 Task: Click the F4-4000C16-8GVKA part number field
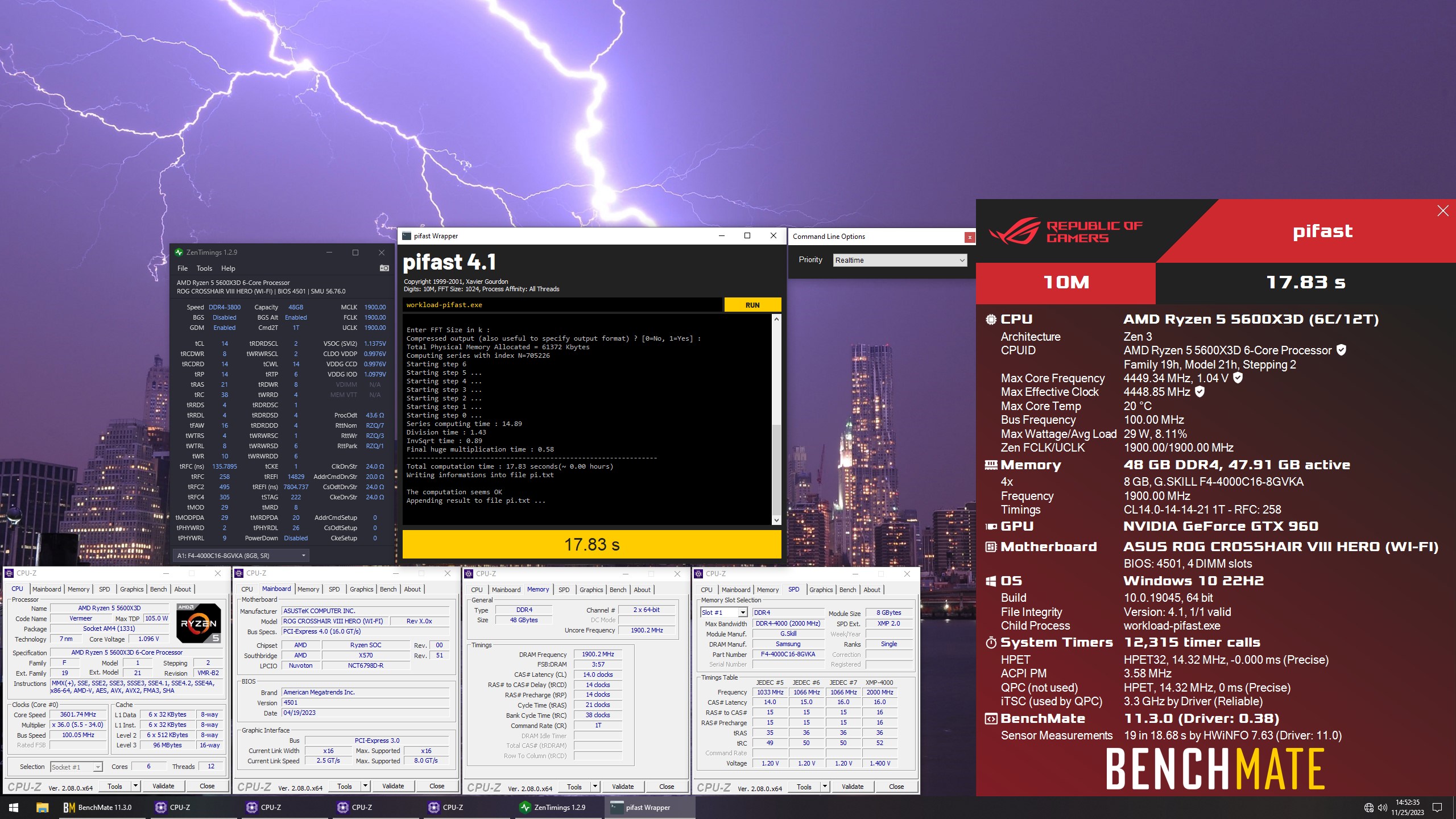coord(788,654)
